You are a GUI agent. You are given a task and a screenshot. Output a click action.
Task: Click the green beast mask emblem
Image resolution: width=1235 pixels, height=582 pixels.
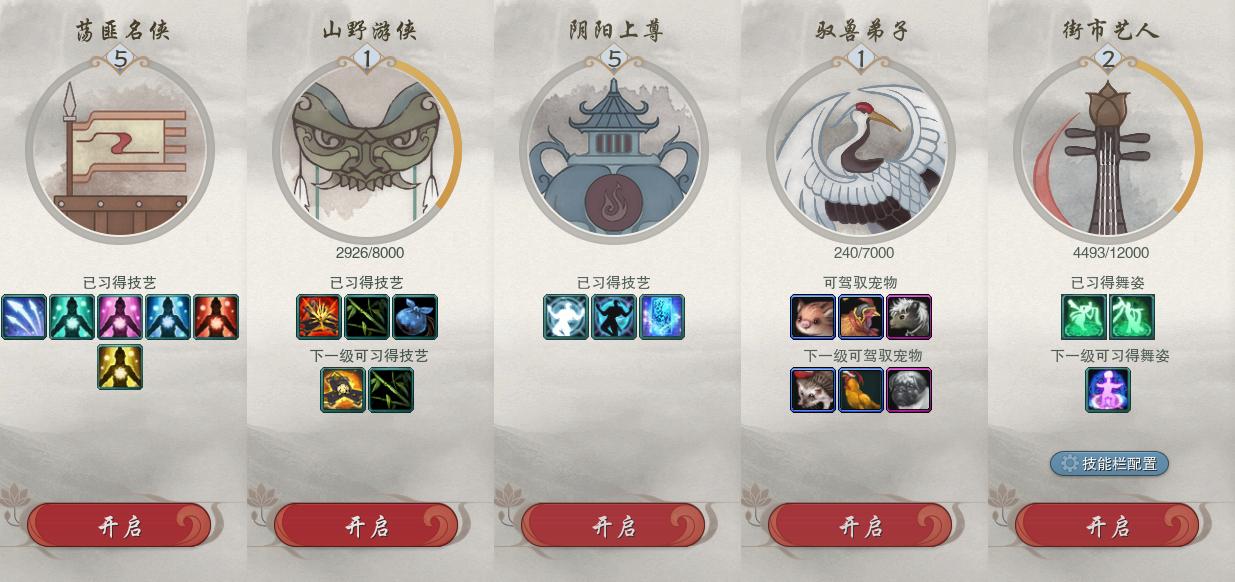(367, 149)
